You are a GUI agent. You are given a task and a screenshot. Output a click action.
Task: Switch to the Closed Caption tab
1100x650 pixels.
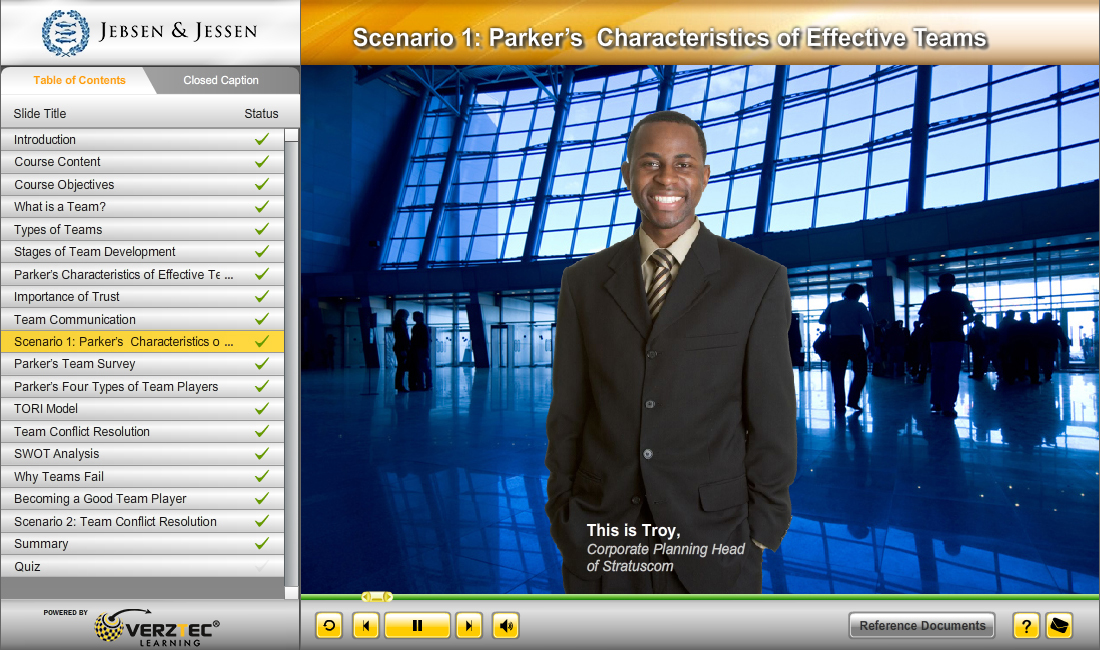221,81
